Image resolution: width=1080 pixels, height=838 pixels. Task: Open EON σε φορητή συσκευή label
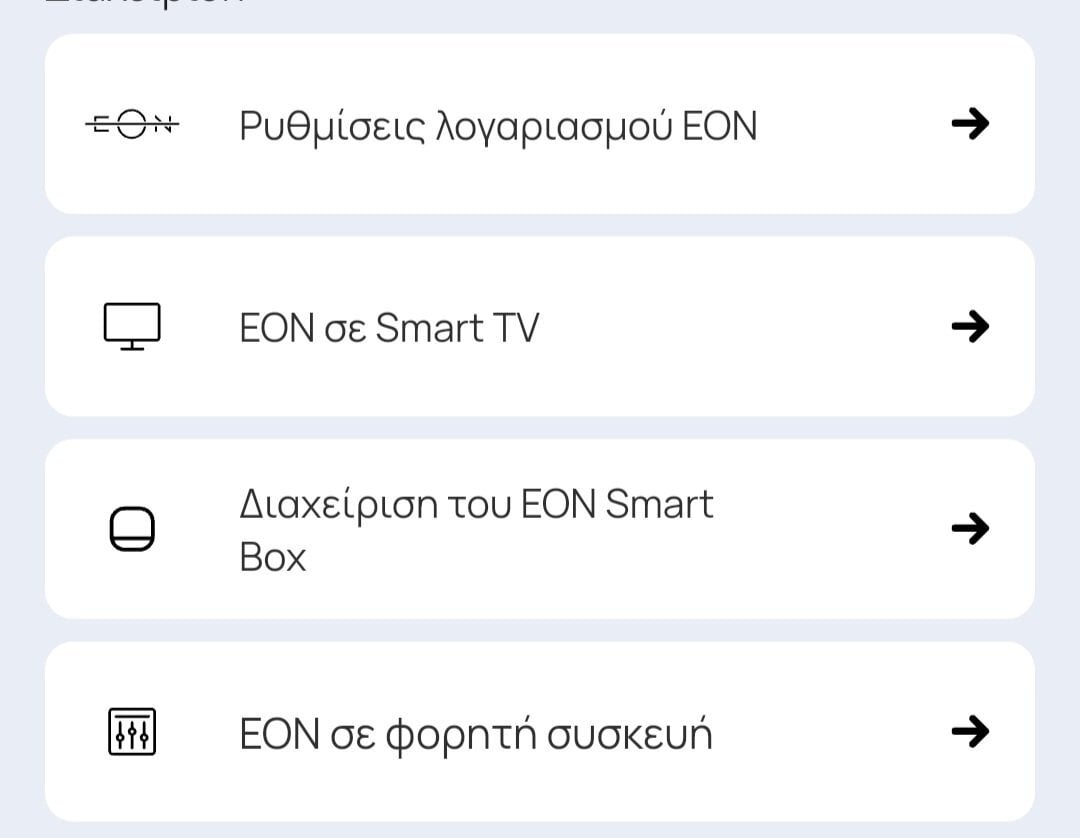476,734
